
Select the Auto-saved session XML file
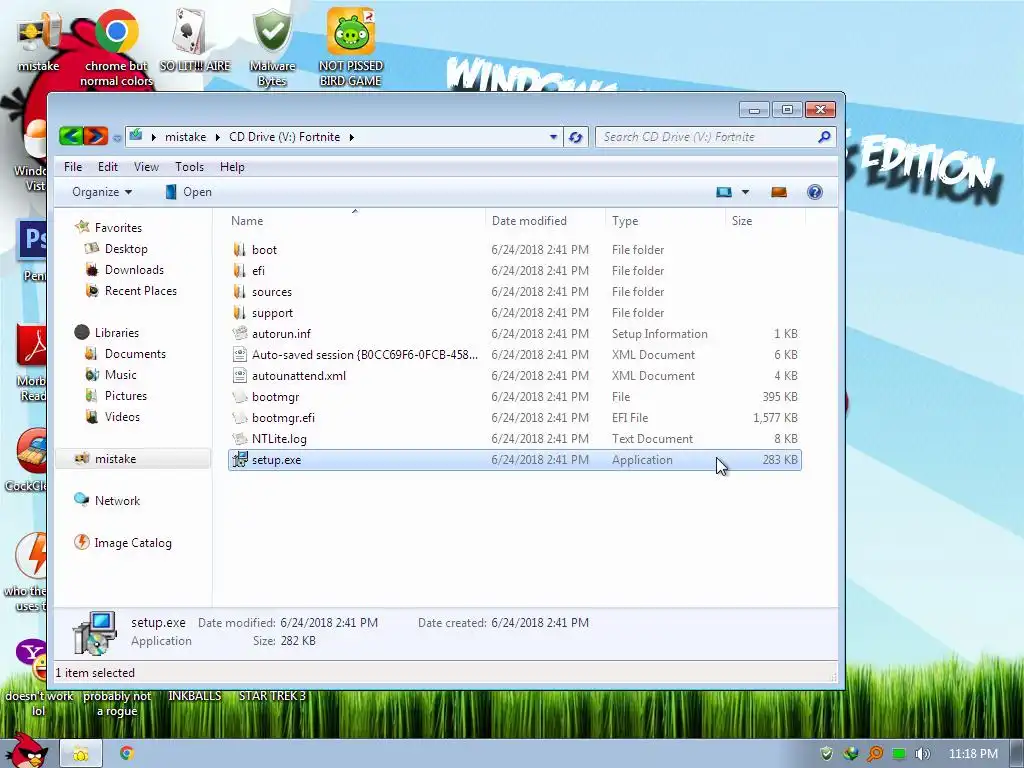[x=364, y=355]
